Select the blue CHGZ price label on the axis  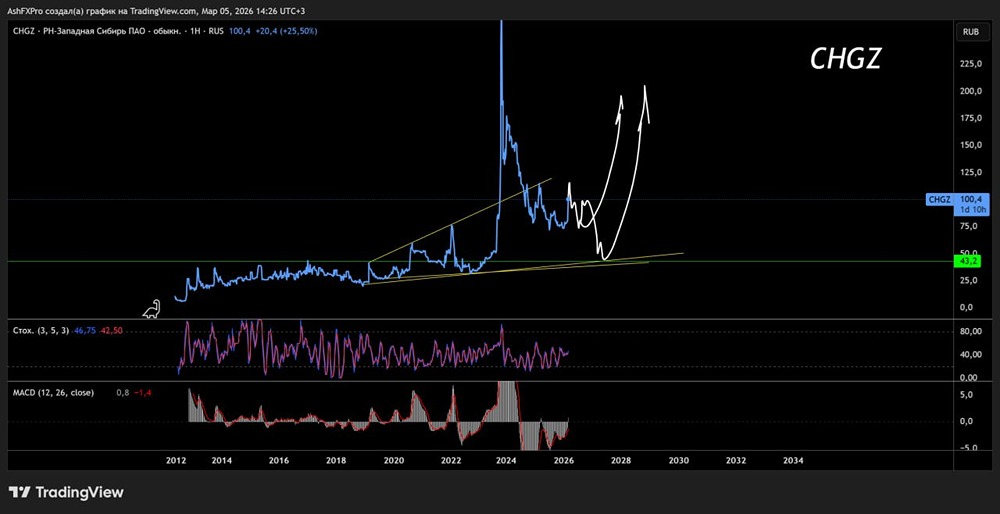click(x=939, y=200)
